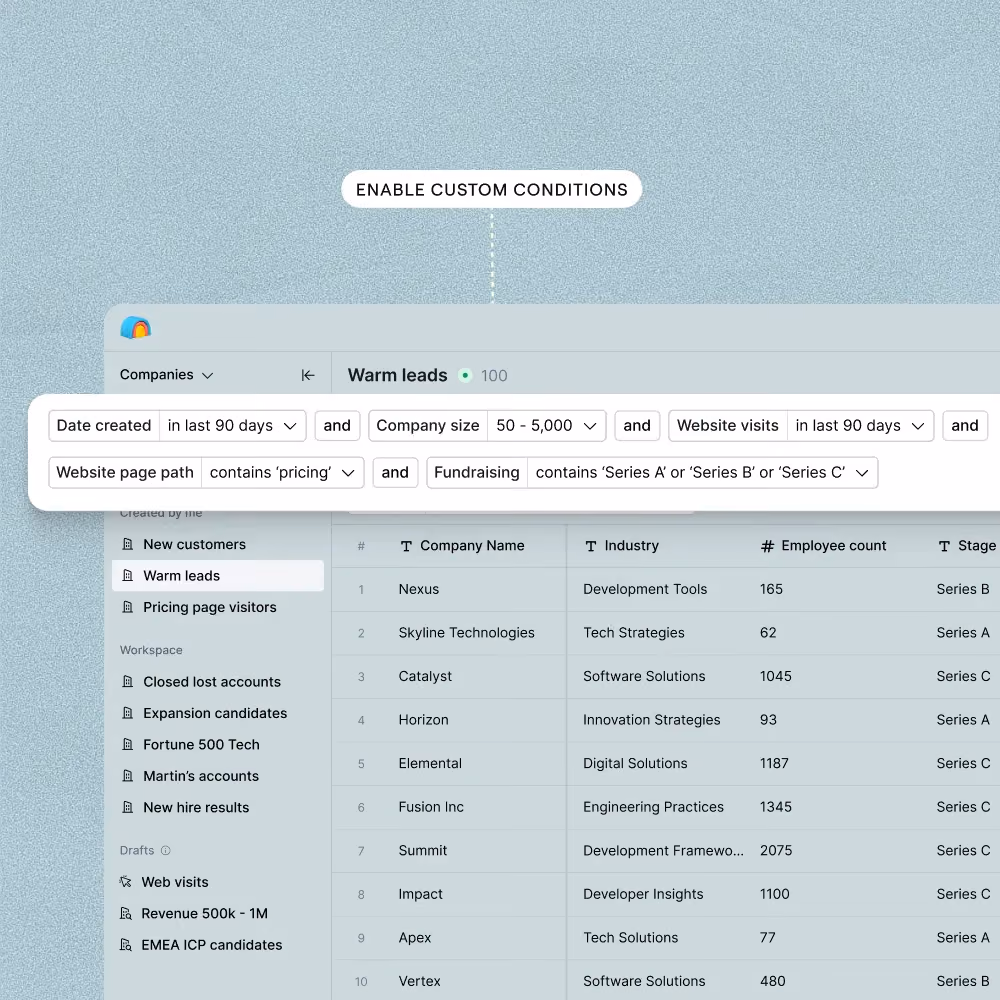Click the 'Nexus' company cell
Viewport: 1000px width, 1000px height.
point(418,589)
